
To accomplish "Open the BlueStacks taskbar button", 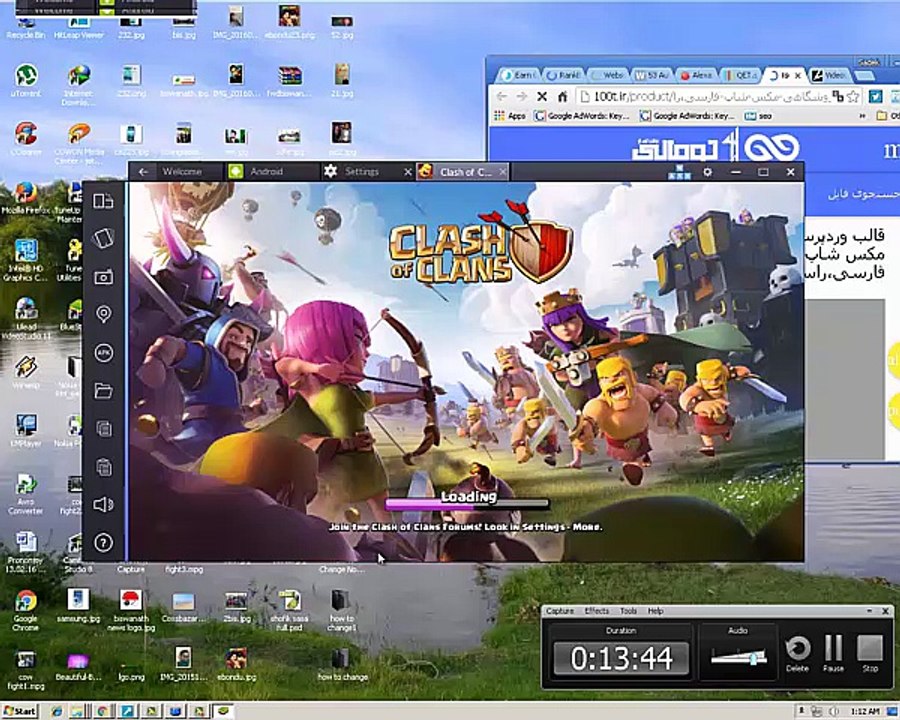I will tap(224, 711).
